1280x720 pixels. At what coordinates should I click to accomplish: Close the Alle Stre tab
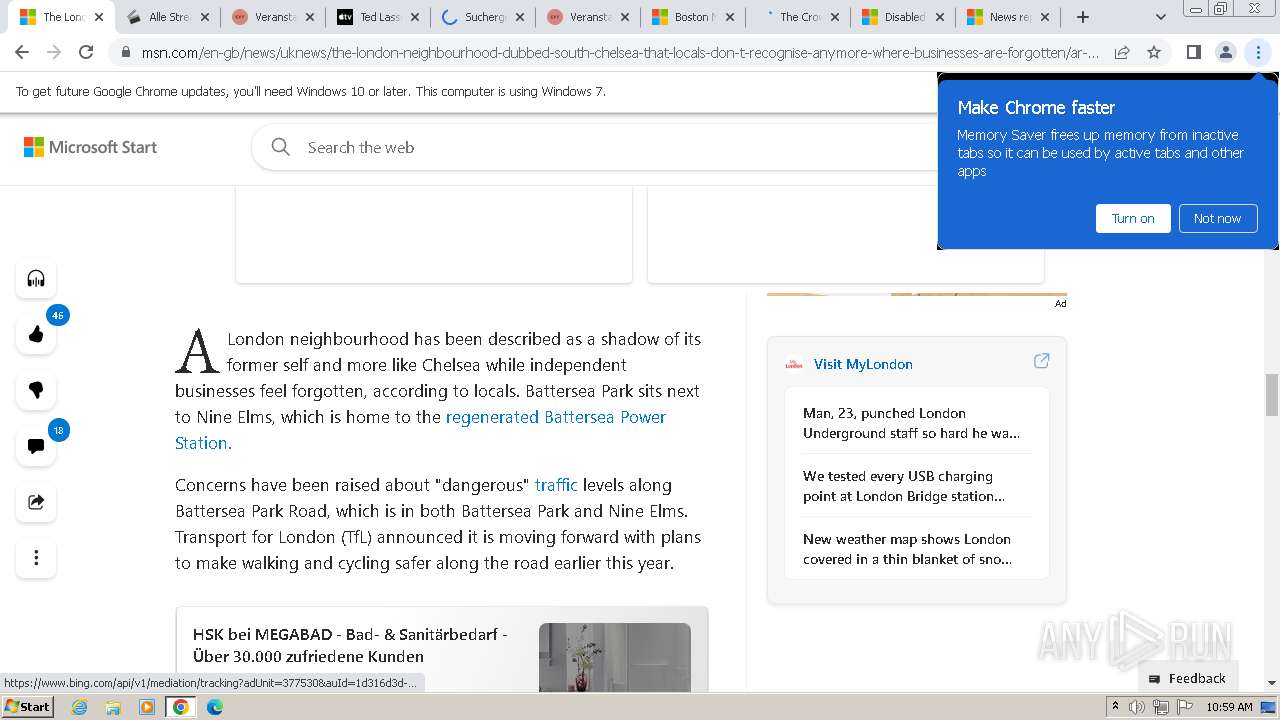coord(204,17)
